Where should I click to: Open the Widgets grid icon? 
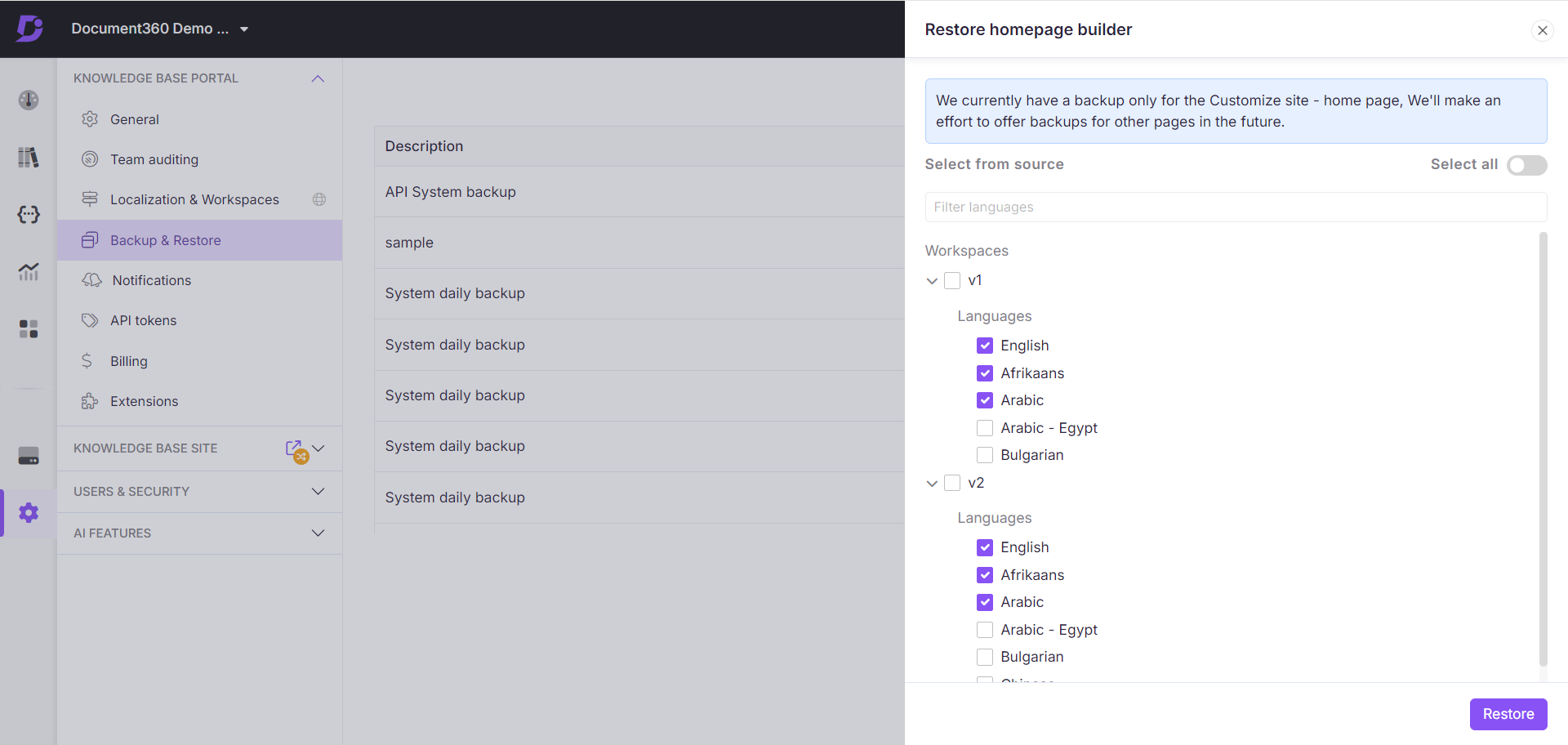pyautogui.click(x=29, y=328)
